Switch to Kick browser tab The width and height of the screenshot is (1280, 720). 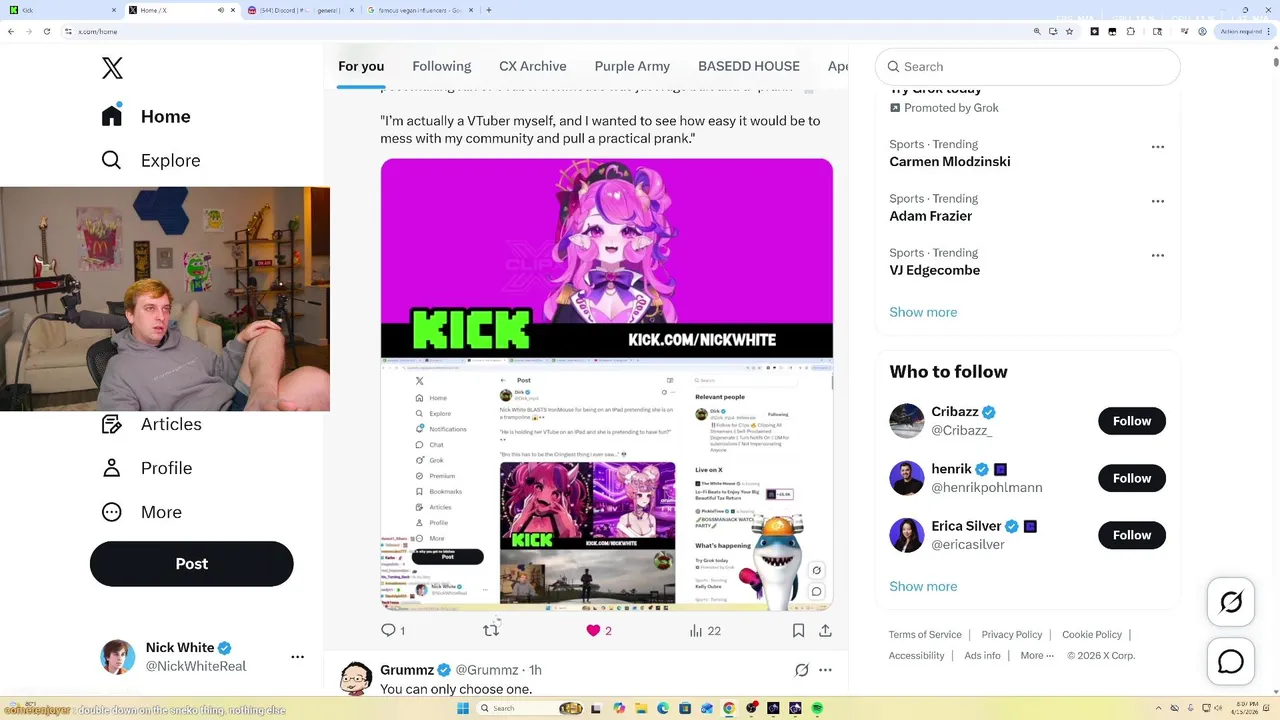click(60, 10)
